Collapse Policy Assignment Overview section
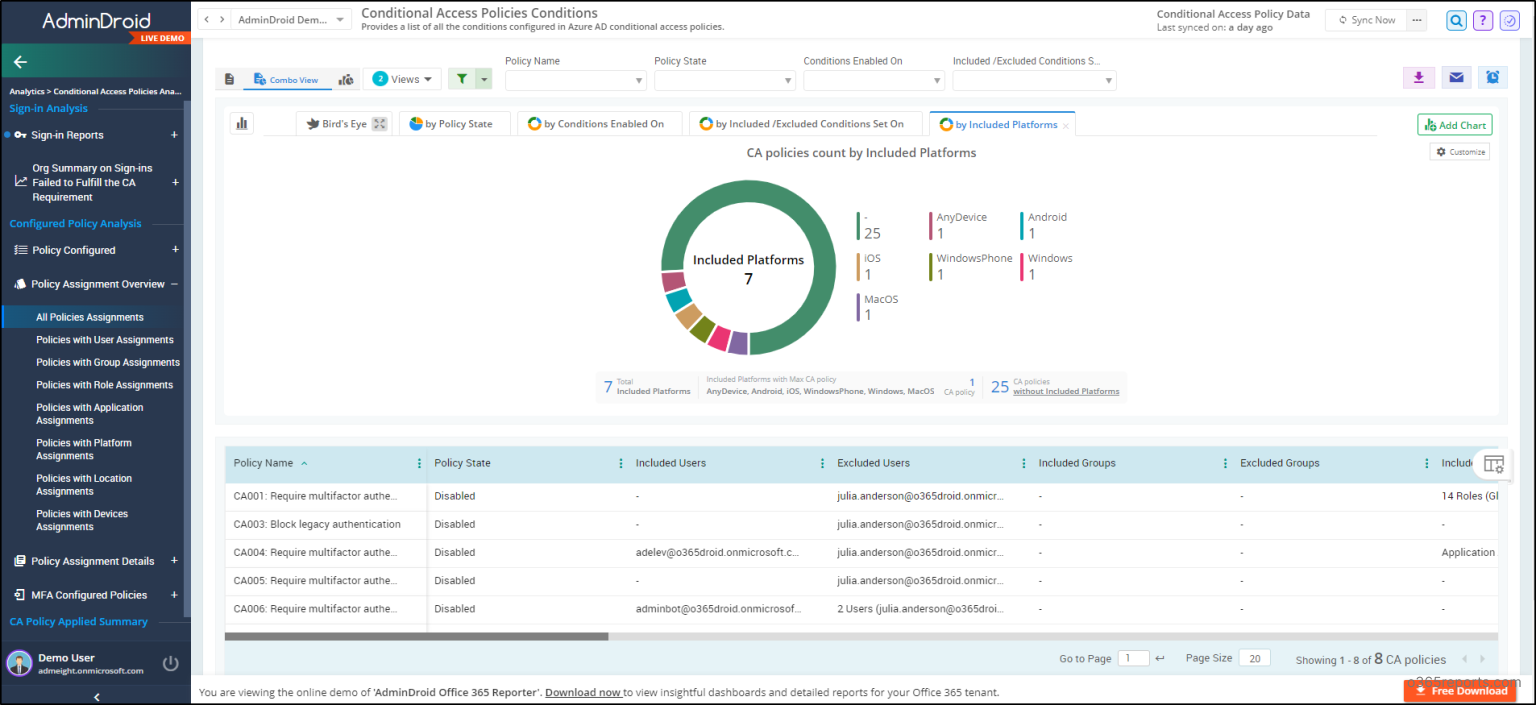1536x705 pixels. 175,284
